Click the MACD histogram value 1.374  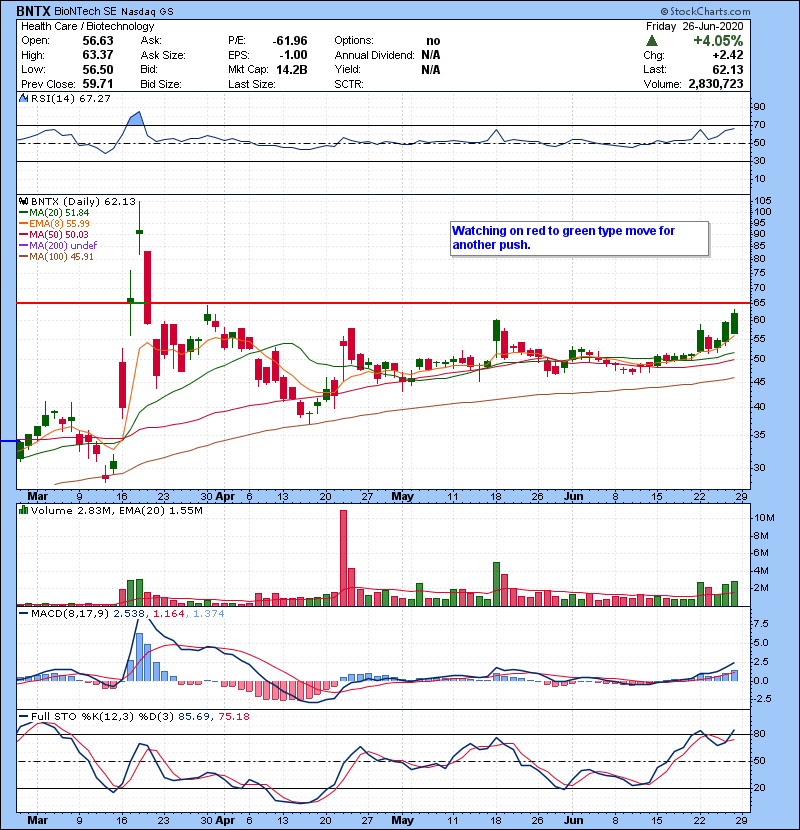pos(208,613)
